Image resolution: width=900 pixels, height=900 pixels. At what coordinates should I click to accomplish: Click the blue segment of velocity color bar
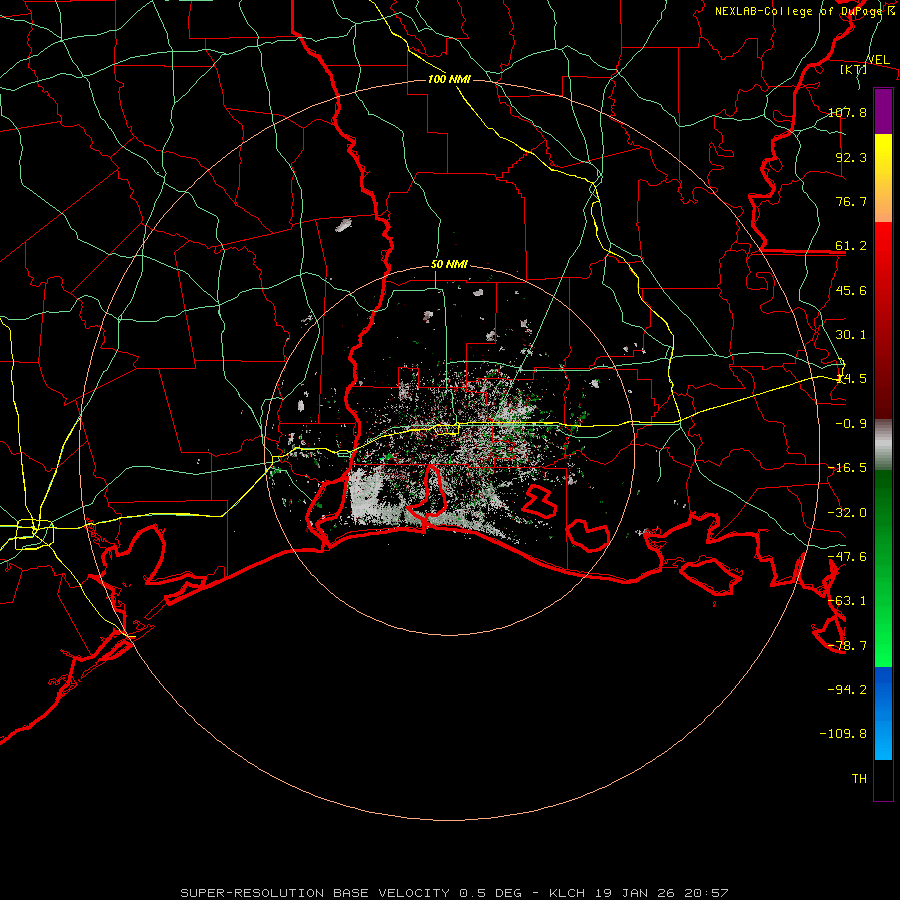(x=883, y=713)
